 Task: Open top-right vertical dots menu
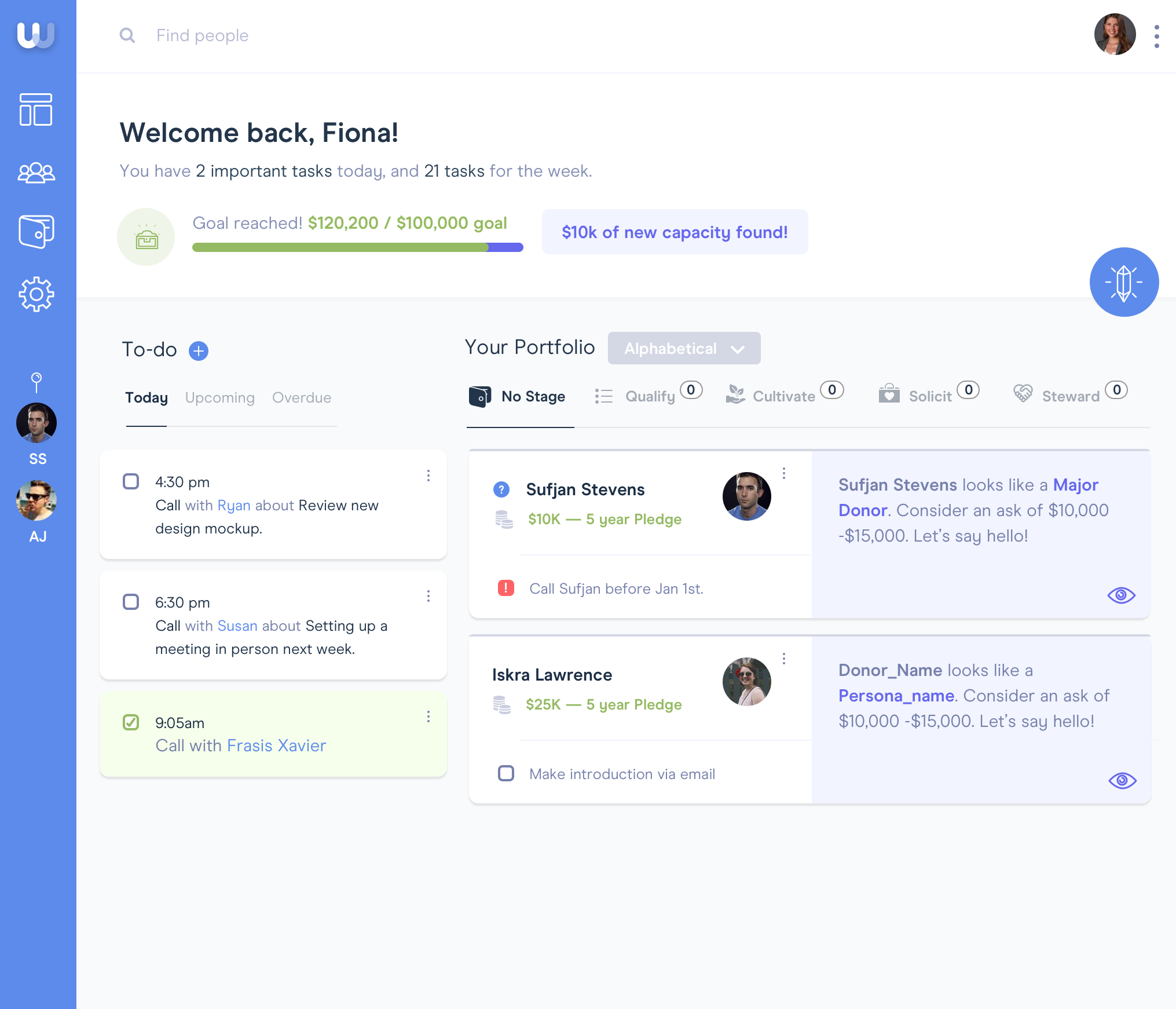(x=1156, y=36)
